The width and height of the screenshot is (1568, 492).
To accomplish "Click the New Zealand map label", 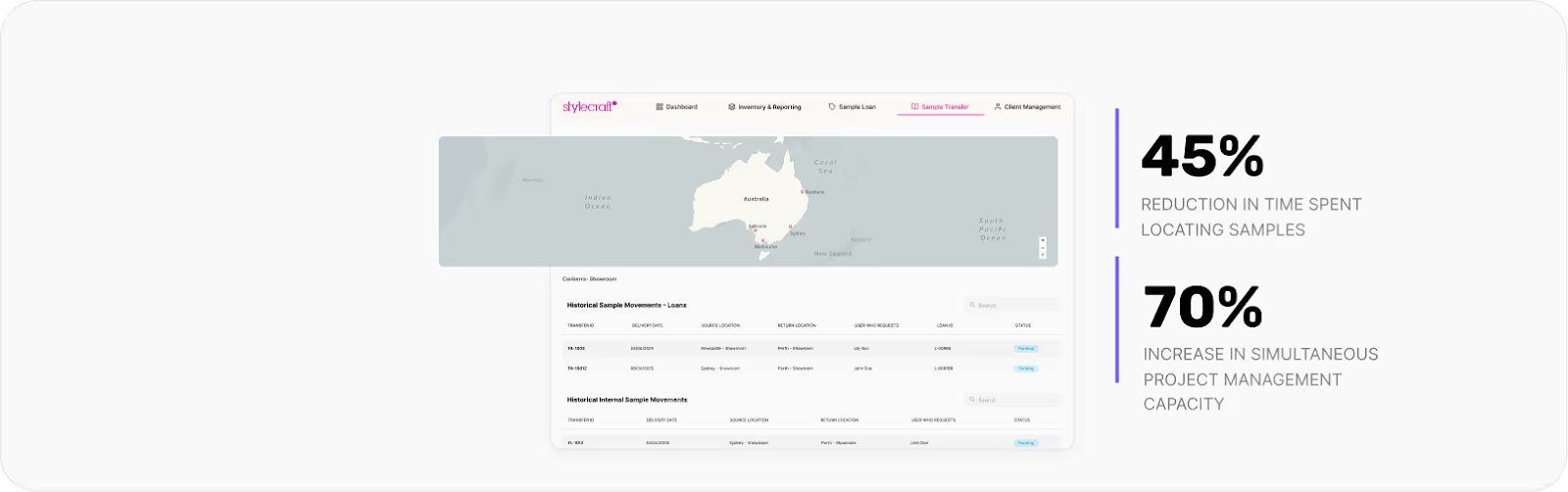I will click(x=833, y=254).
